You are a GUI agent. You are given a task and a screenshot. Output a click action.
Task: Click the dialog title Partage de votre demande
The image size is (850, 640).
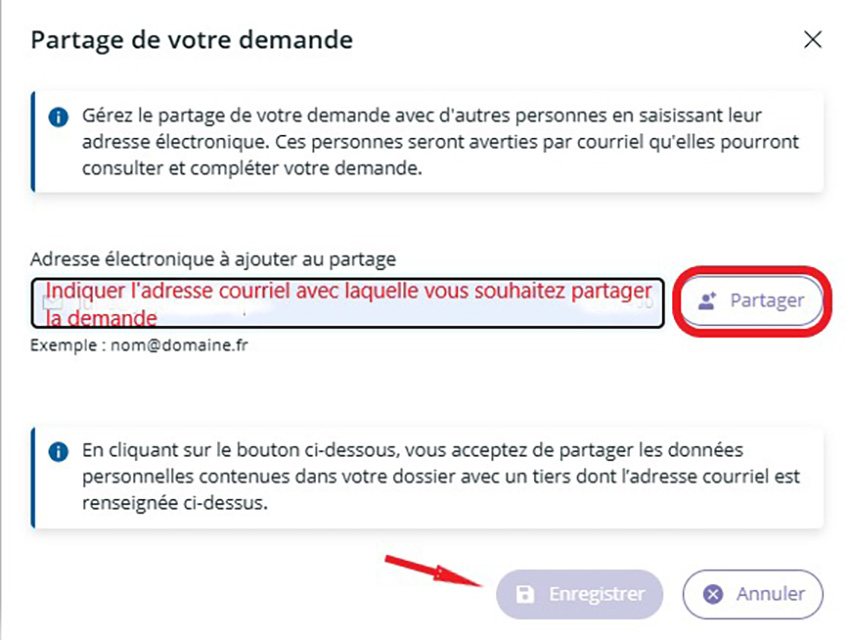click(191, 40)
